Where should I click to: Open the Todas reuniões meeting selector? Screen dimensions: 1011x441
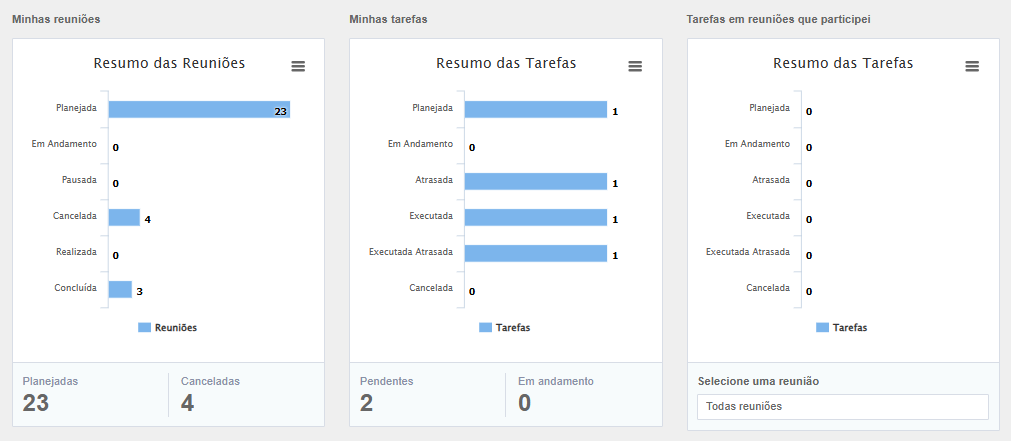[x=842, y=406]
